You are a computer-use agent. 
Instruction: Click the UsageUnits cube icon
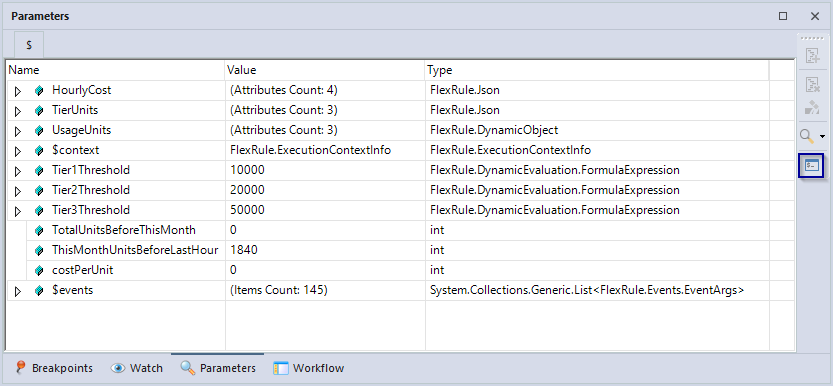39,131
